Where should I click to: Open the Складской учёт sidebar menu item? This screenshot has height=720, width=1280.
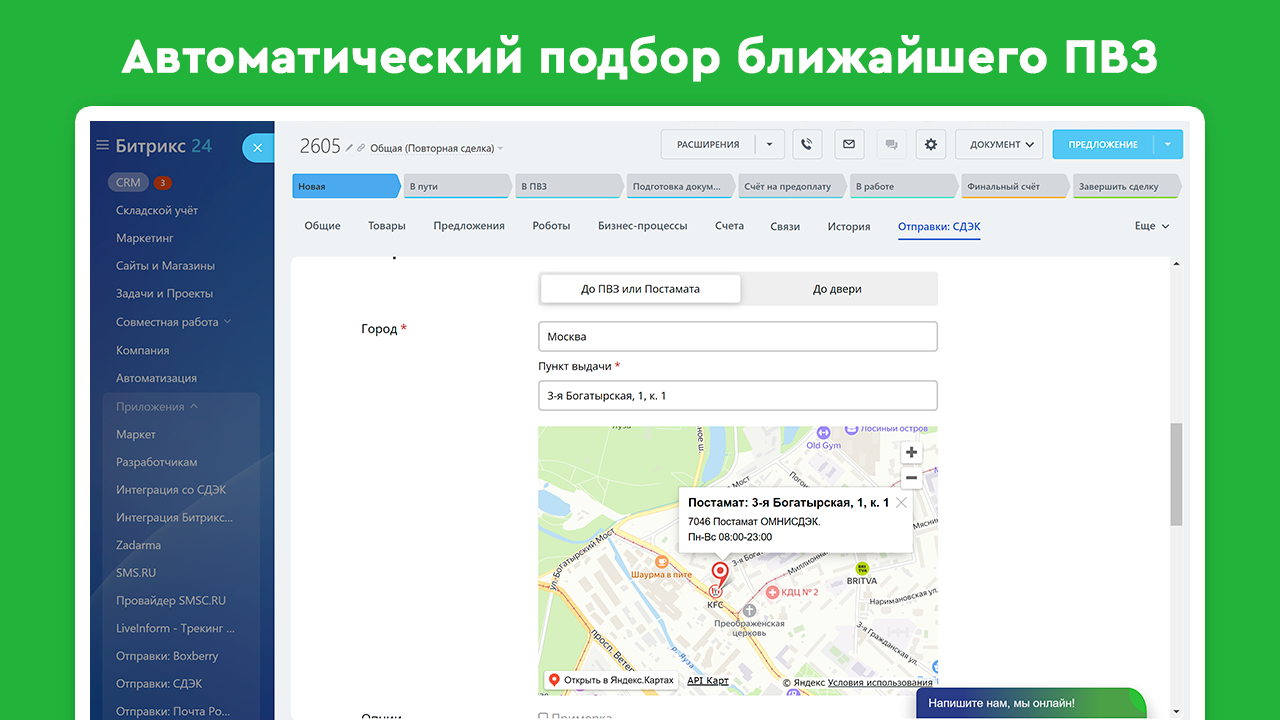click(157, 210)
